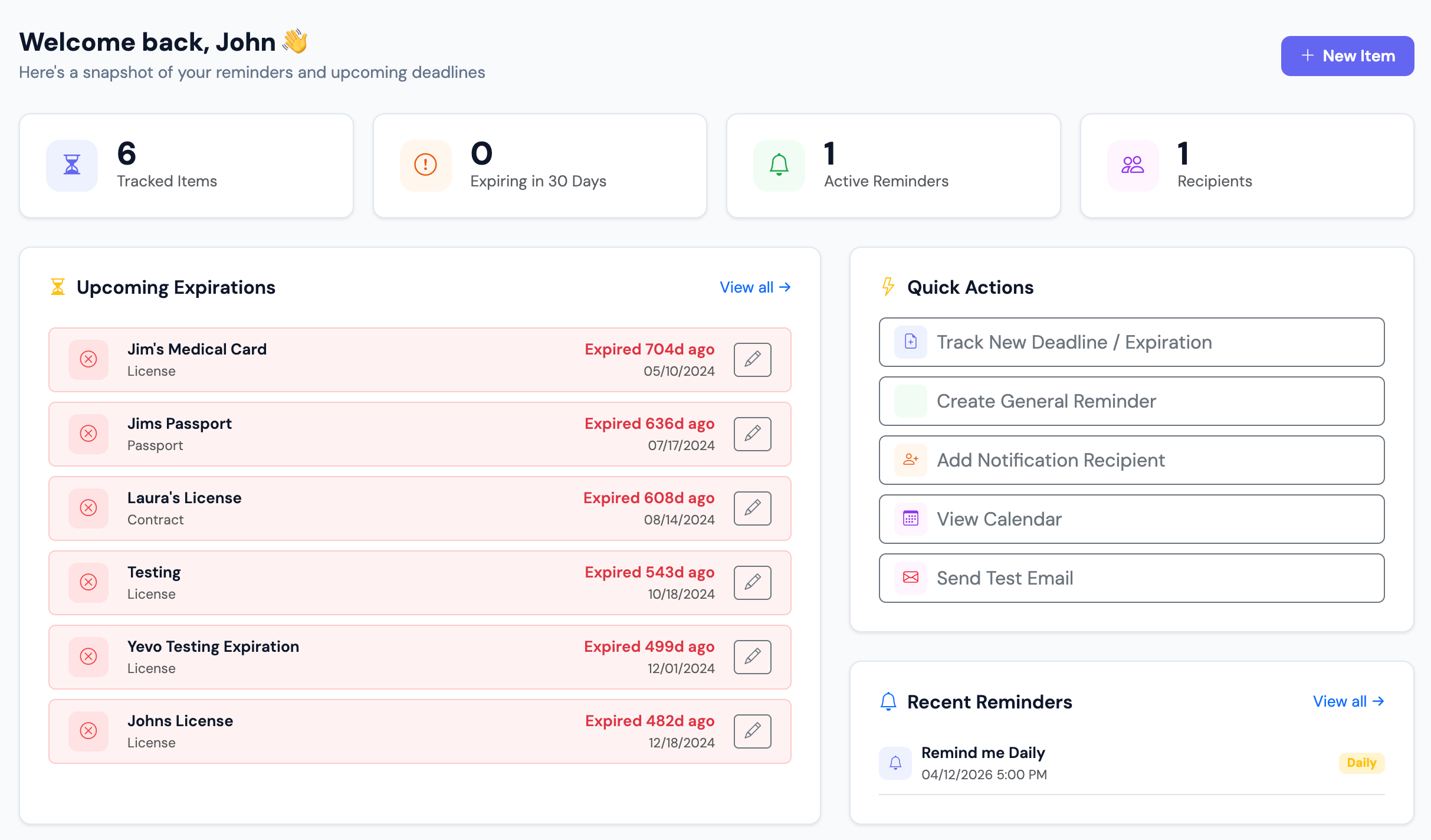
Task: Click Send Test Email quick action
Action: 1131,578
